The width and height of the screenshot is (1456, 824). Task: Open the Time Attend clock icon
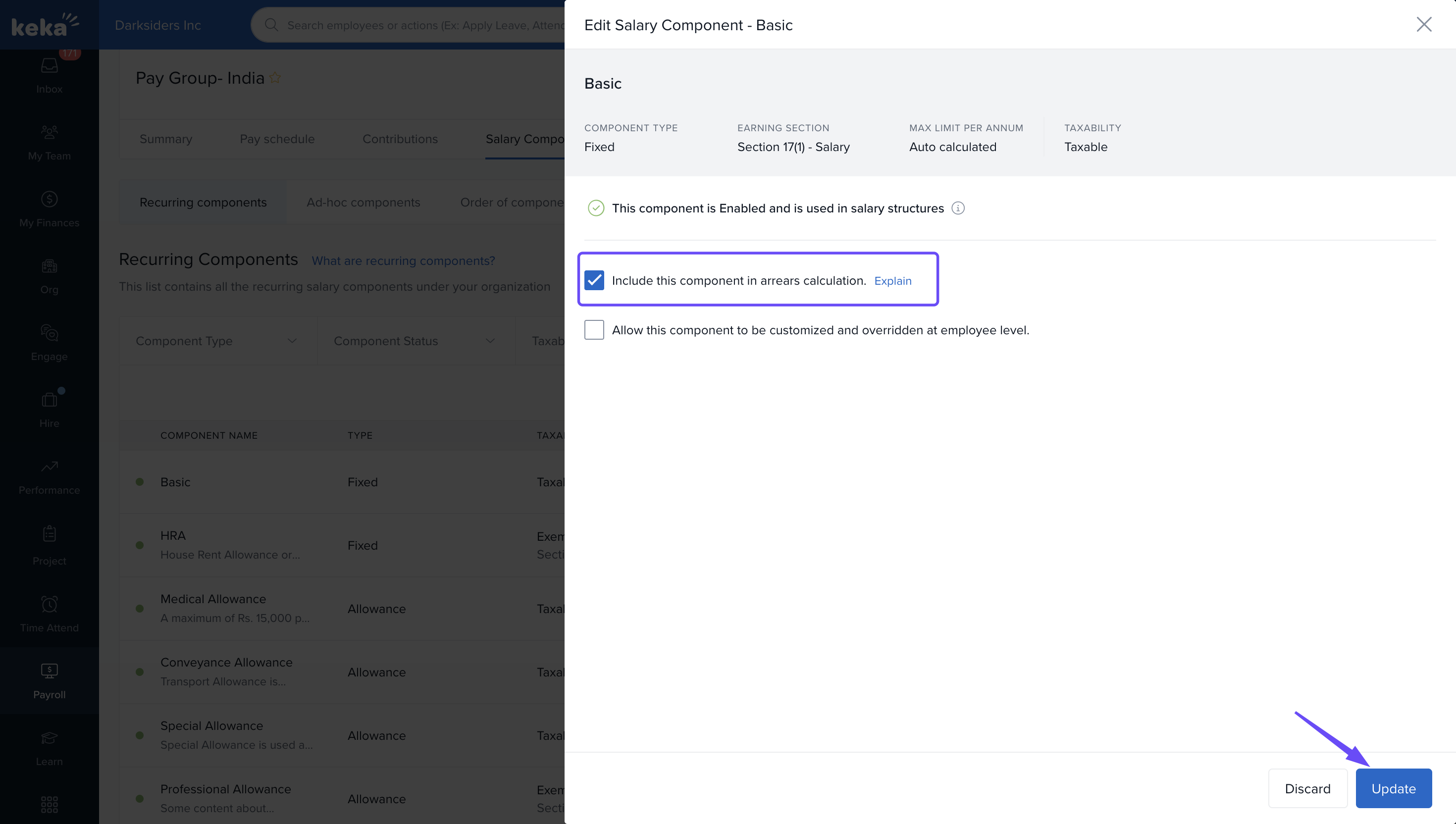(49, 605)
